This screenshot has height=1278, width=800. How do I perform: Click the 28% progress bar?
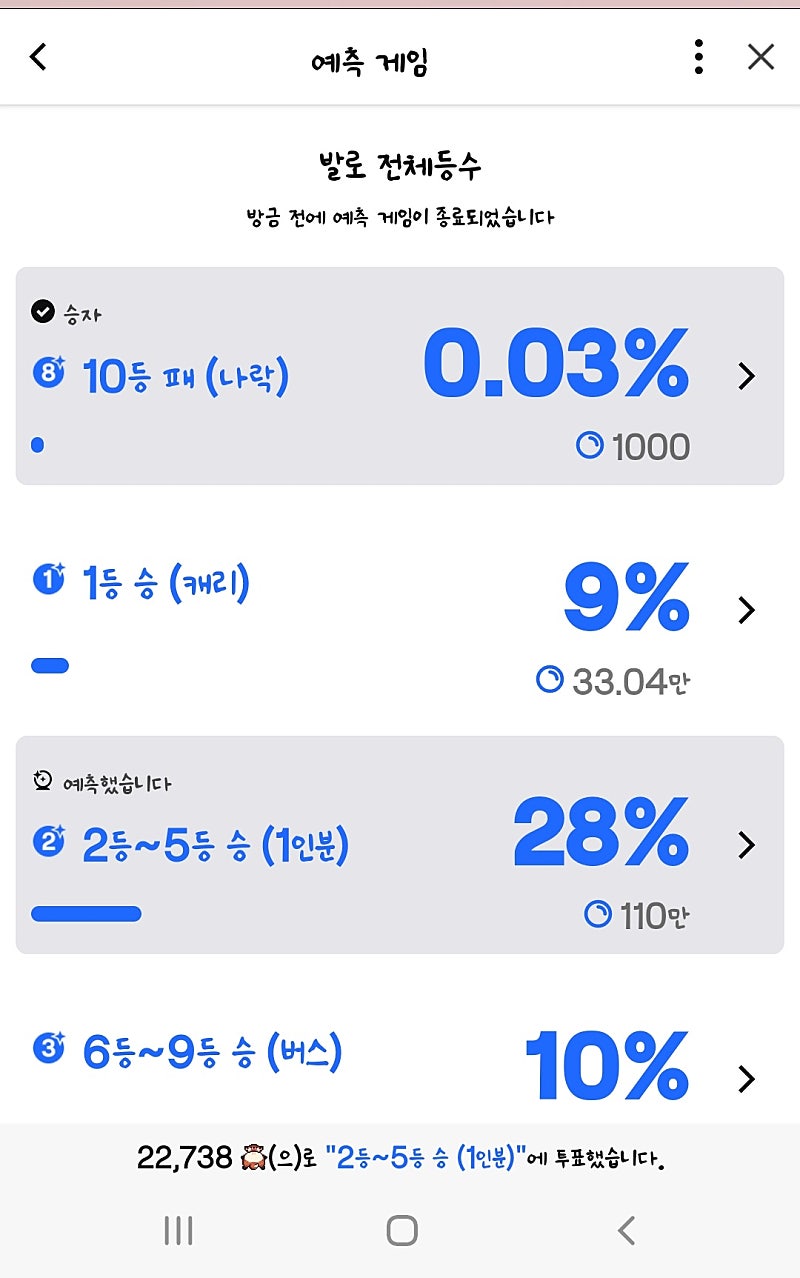[86, 913]
